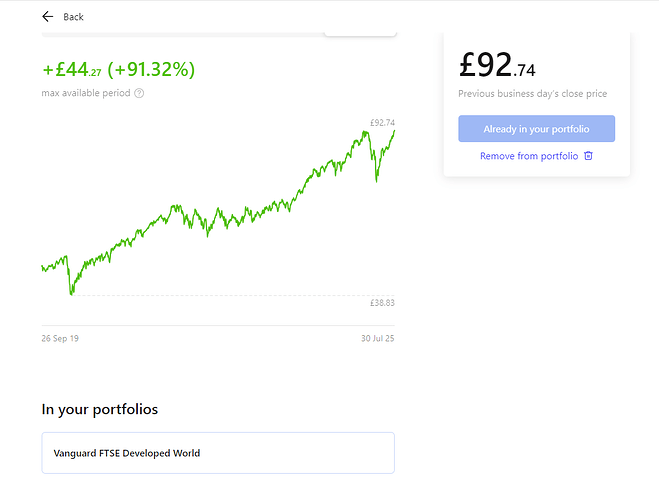Click the £38.83 chart low label
Viewport: 659px width, 500px height.
[382, 302]
